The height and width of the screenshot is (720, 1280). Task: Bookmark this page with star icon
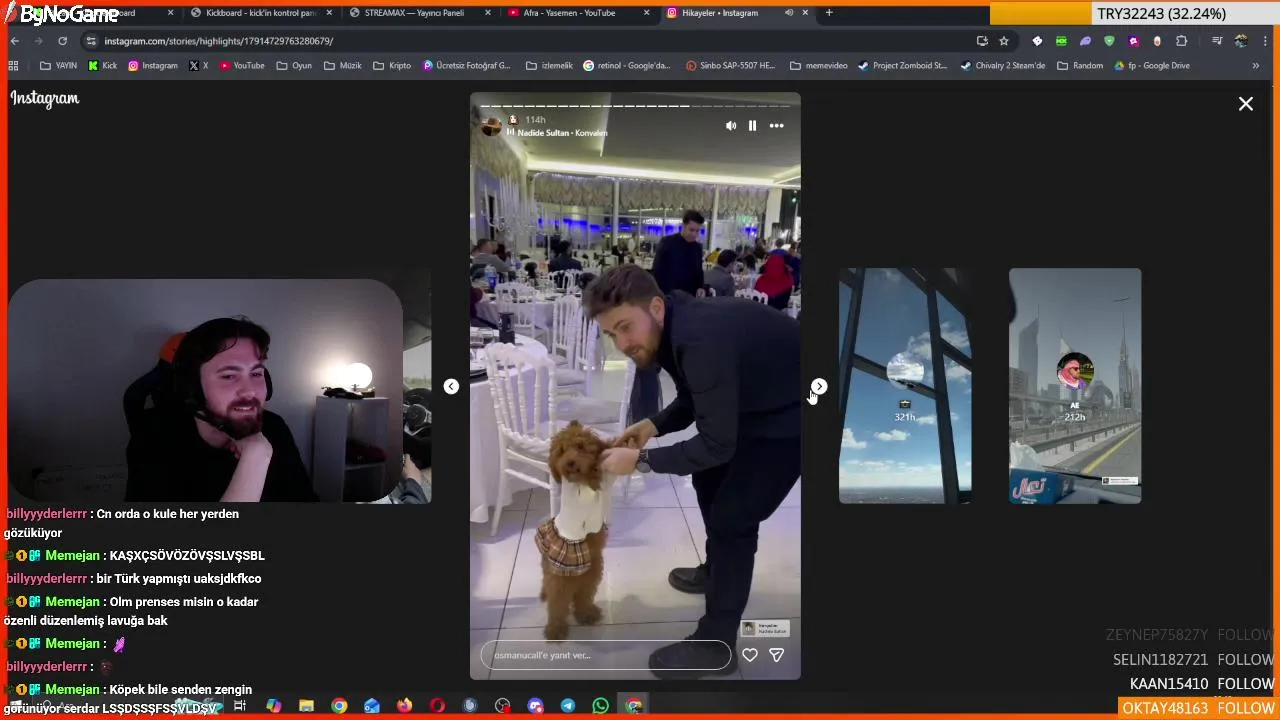[x=1004, y=41]
